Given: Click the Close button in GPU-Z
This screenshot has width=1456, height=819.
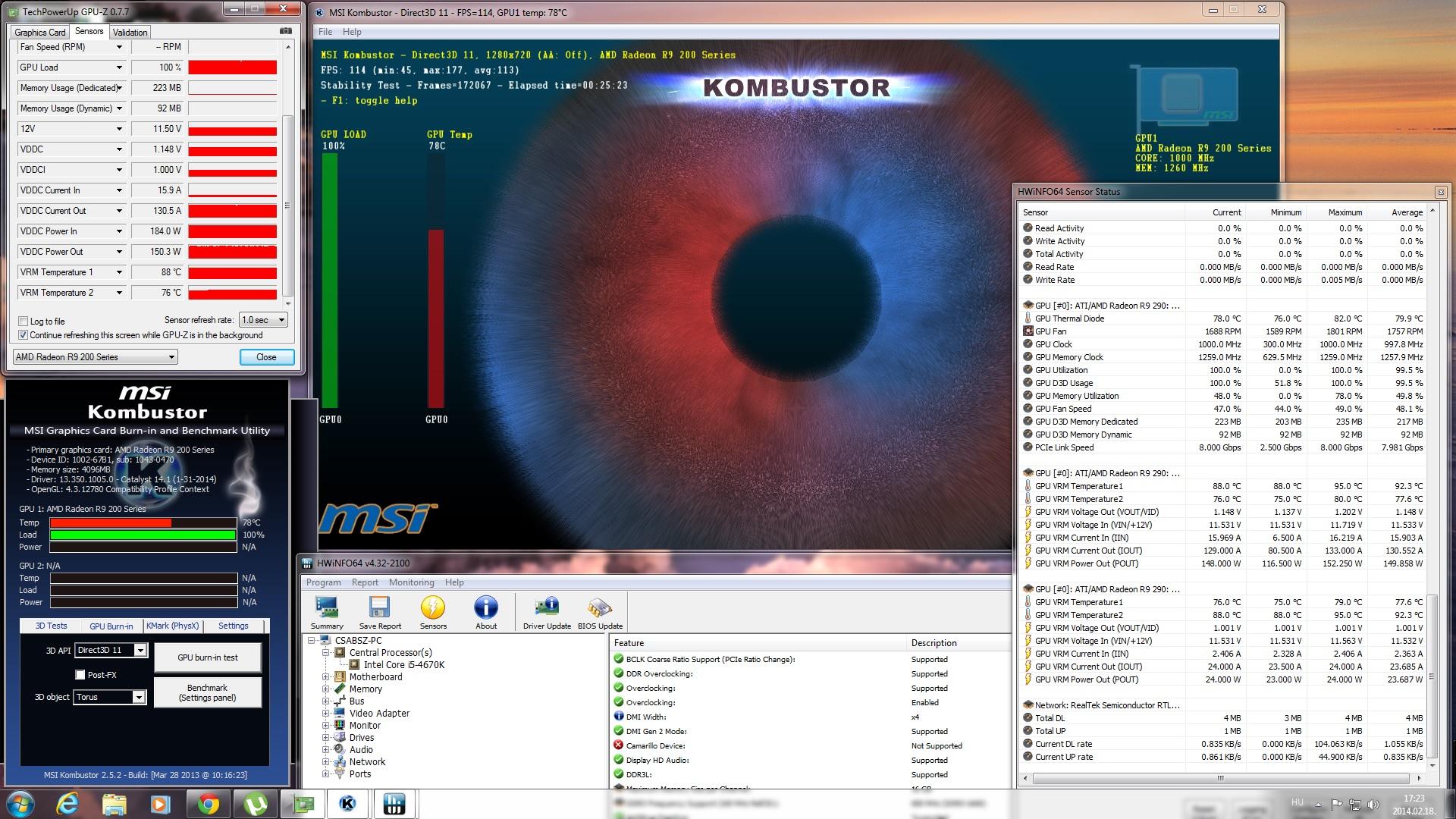Looking at the screenshot, I should tap(266, 357).
